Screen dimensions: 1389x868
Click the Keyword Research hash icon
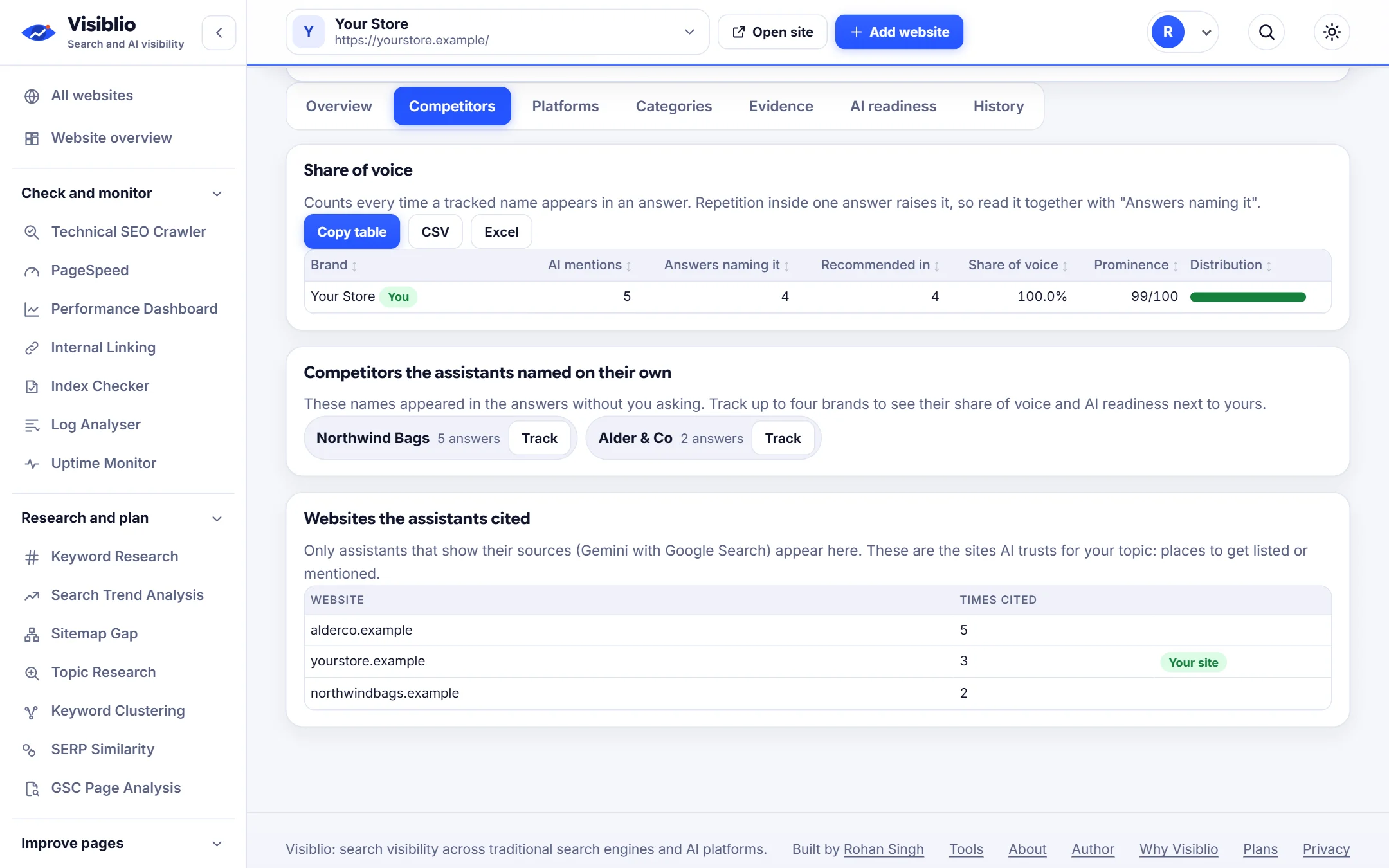click(x=32, y=557)
